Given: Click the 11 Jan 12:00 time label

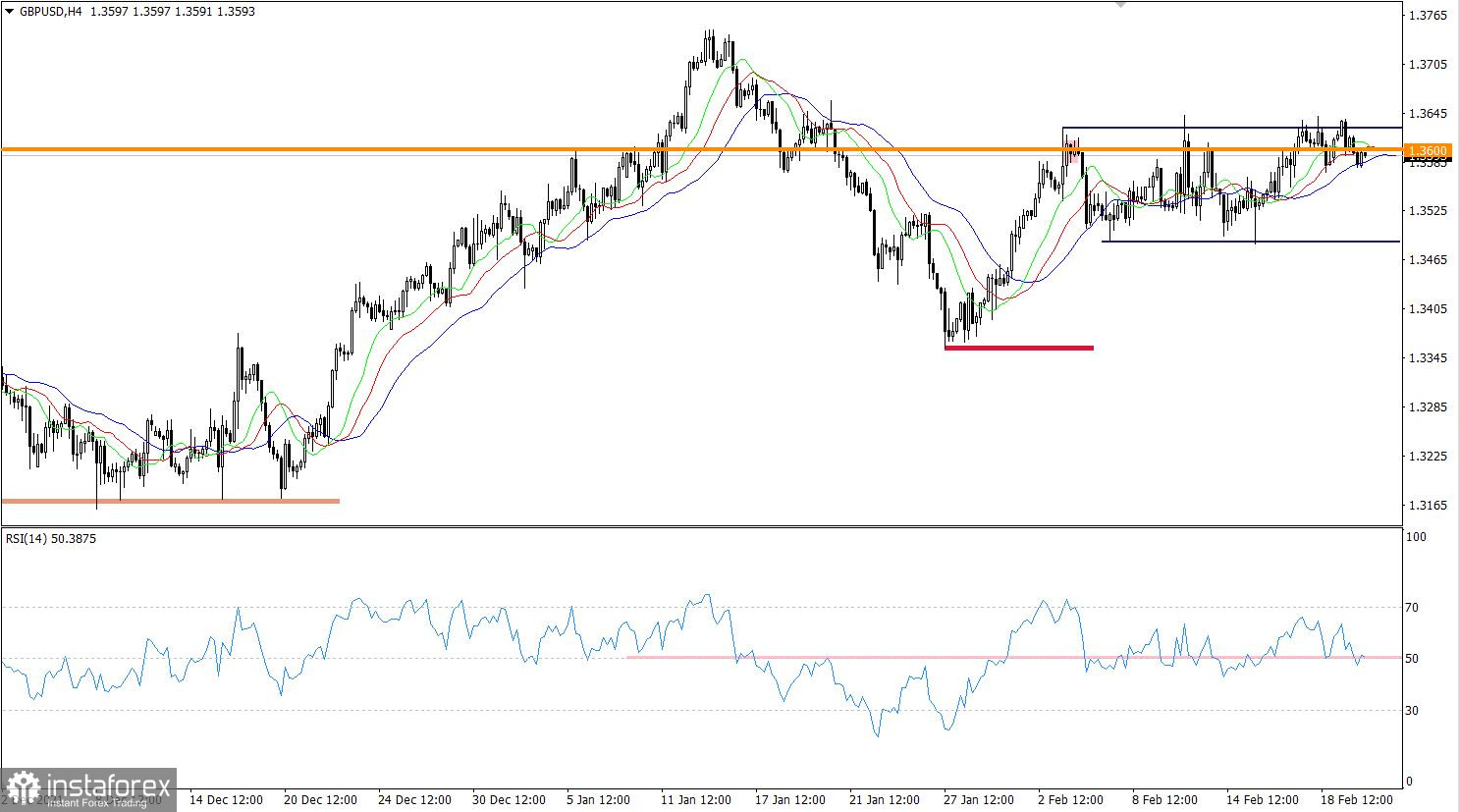Looking at the screenshot, I should point(696,799).
